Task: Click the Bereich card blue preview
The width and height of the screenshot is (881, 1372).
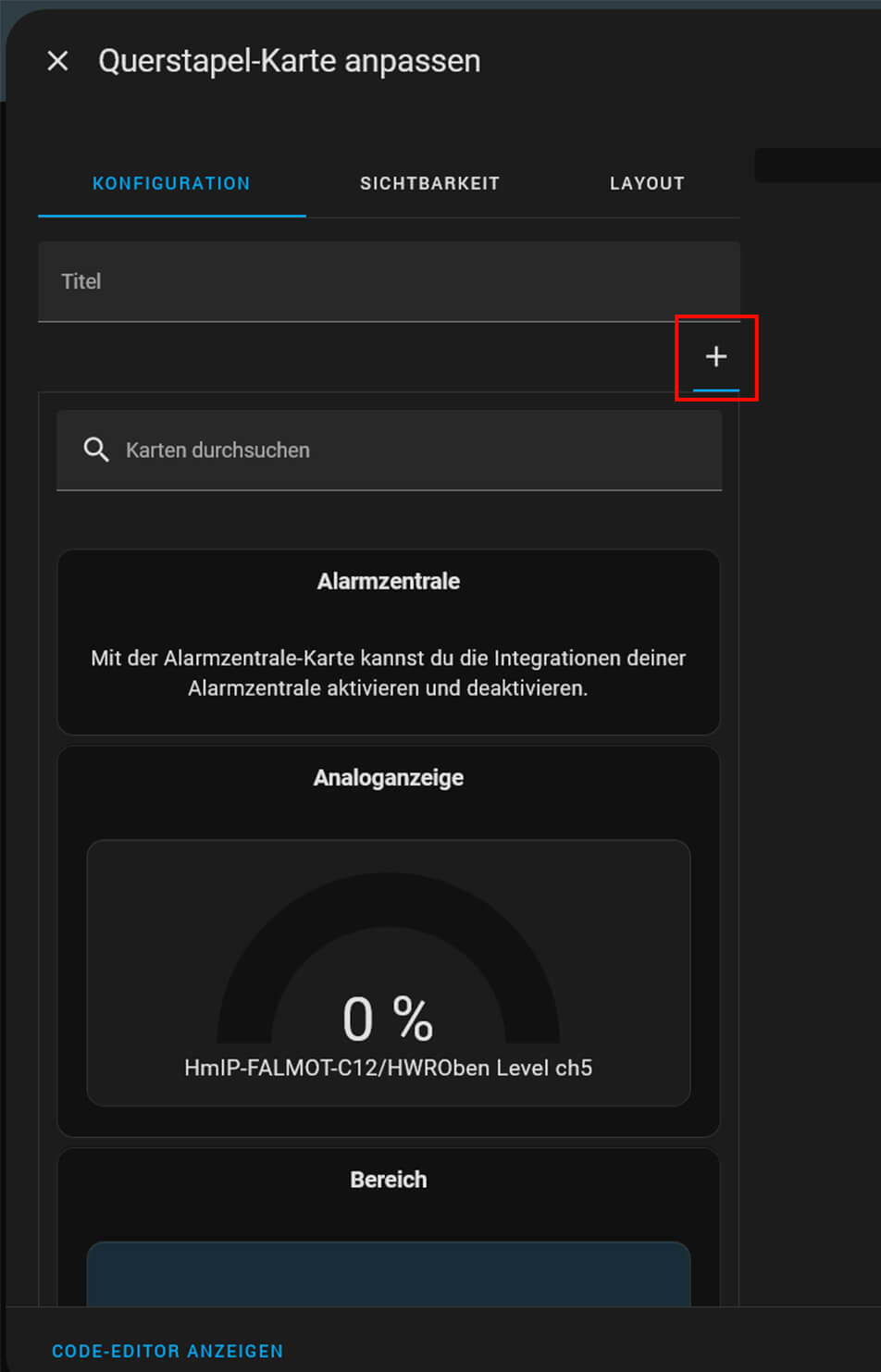Action: pos(389,1274)
